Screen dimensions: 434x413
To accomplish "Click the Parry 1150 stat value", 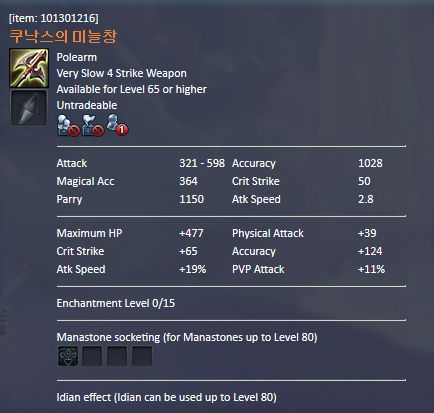I will pos(191,199).
